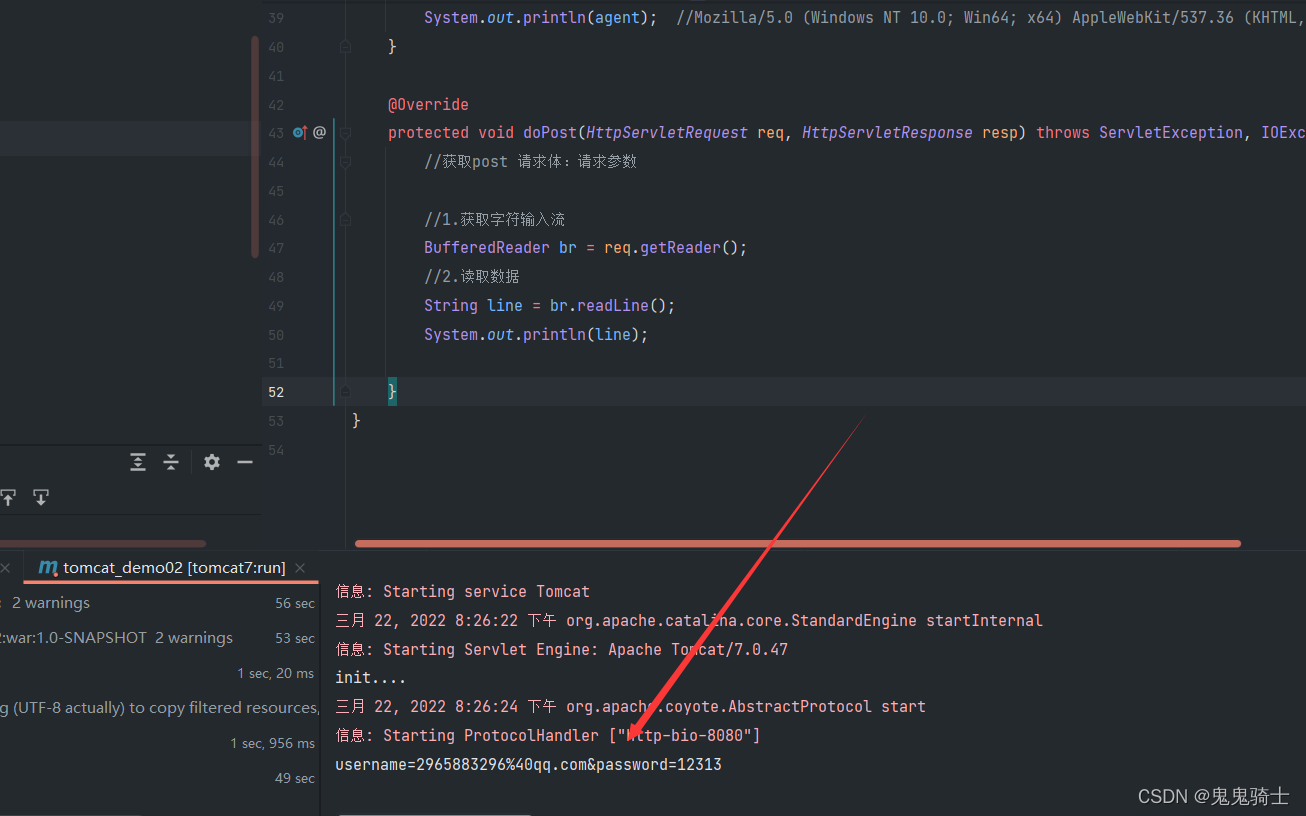Click the down-arrow navigate icon in run toolbar

pos(41,497)
